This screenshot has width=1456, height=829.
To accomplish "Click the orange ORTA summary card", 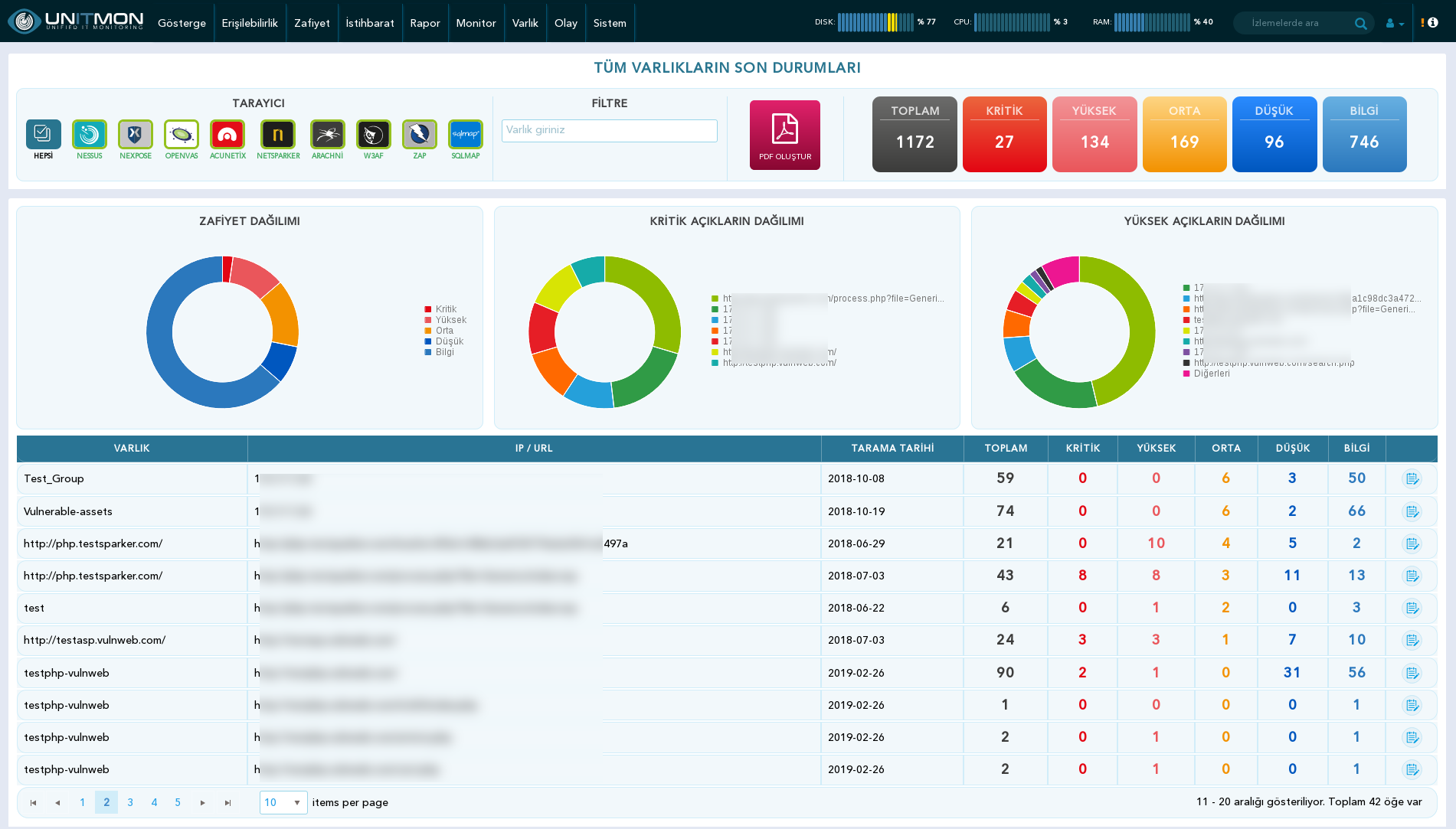I will (x=1184, y=134).
